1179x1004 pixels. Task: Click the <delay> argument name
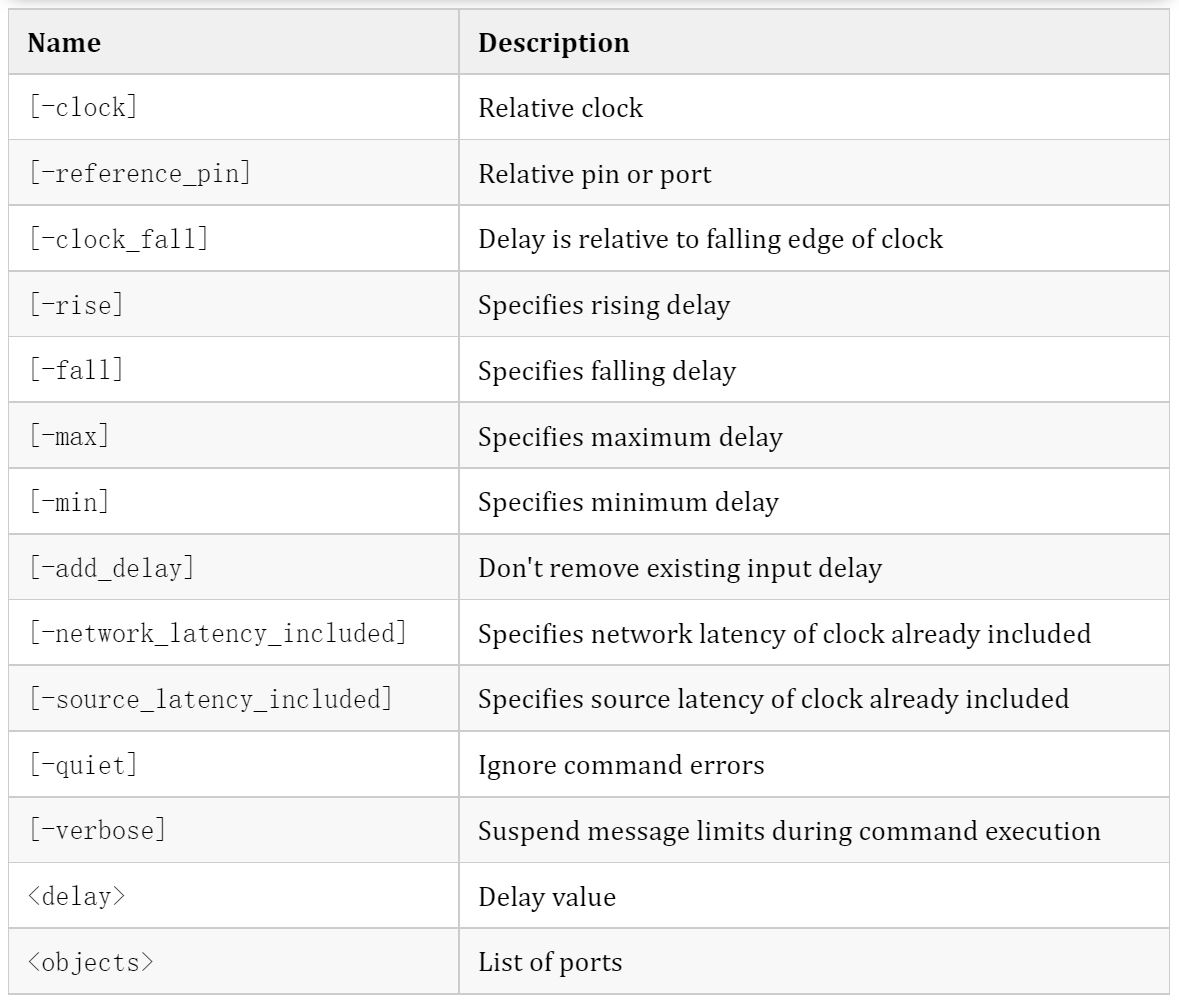tap(77, 896)
